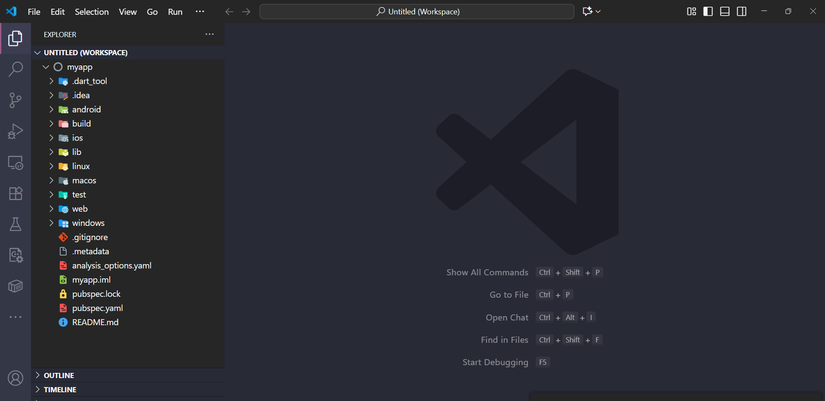Image resolution: width=825 pixels, height=401 pixels.
Task: Open the Edit menu
Action: tap(57, 12)
